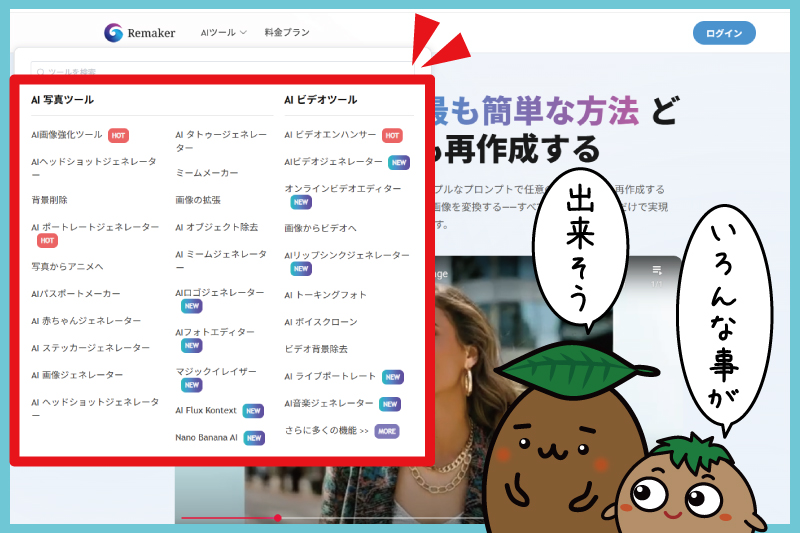Click the NEW badge beside AIビデオジェネレーター

tap(399, 162)
